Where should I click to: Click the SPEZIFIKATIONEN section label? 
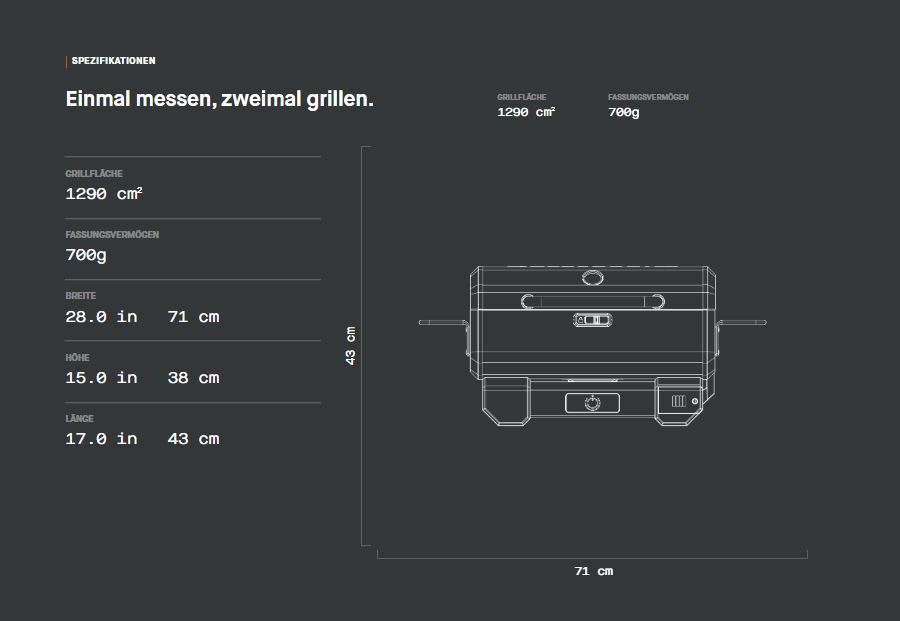point(113,61)
